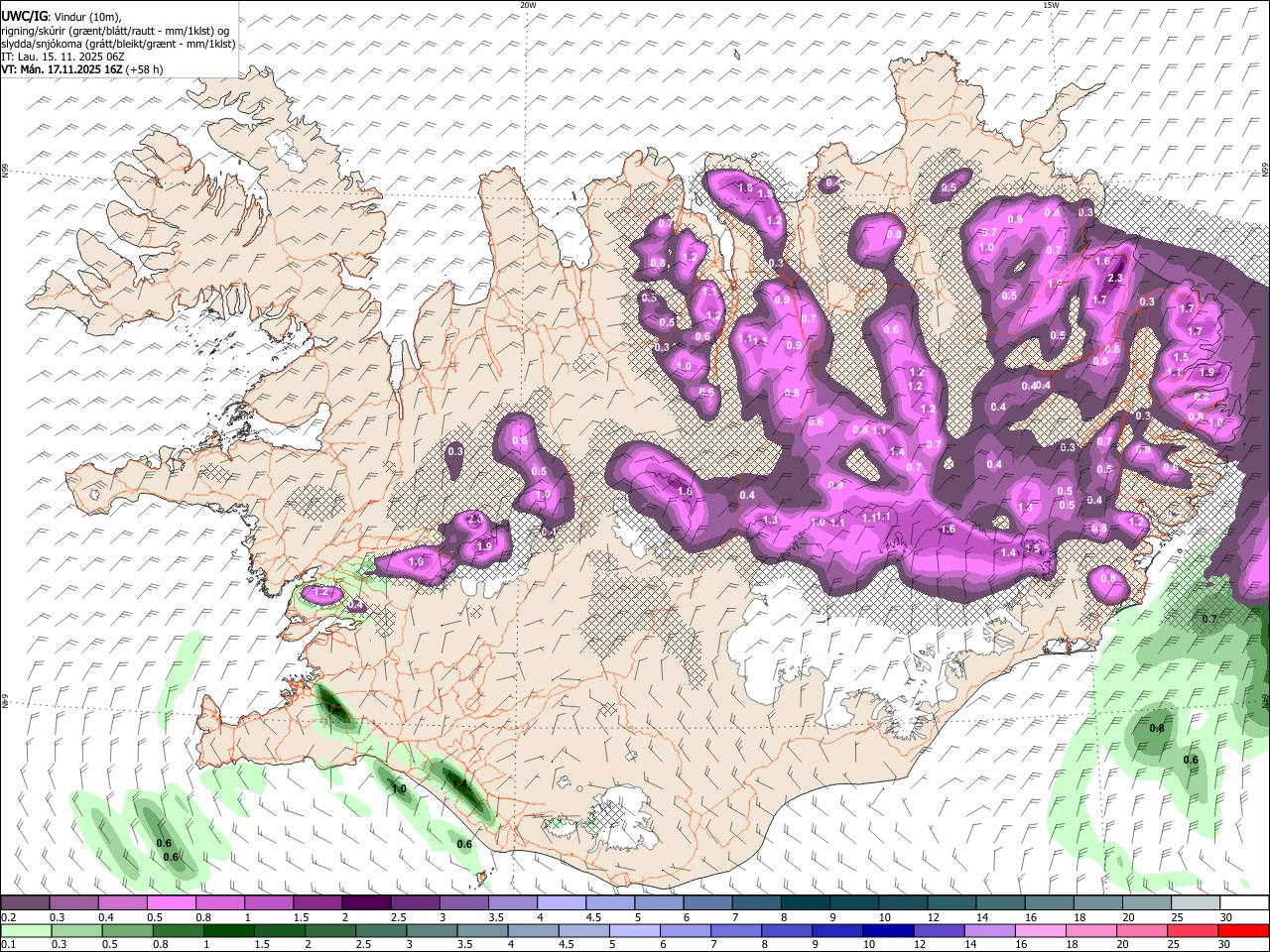Click the "UWC/IG: Vindur (10m)" title text

[x=61, y=16]
